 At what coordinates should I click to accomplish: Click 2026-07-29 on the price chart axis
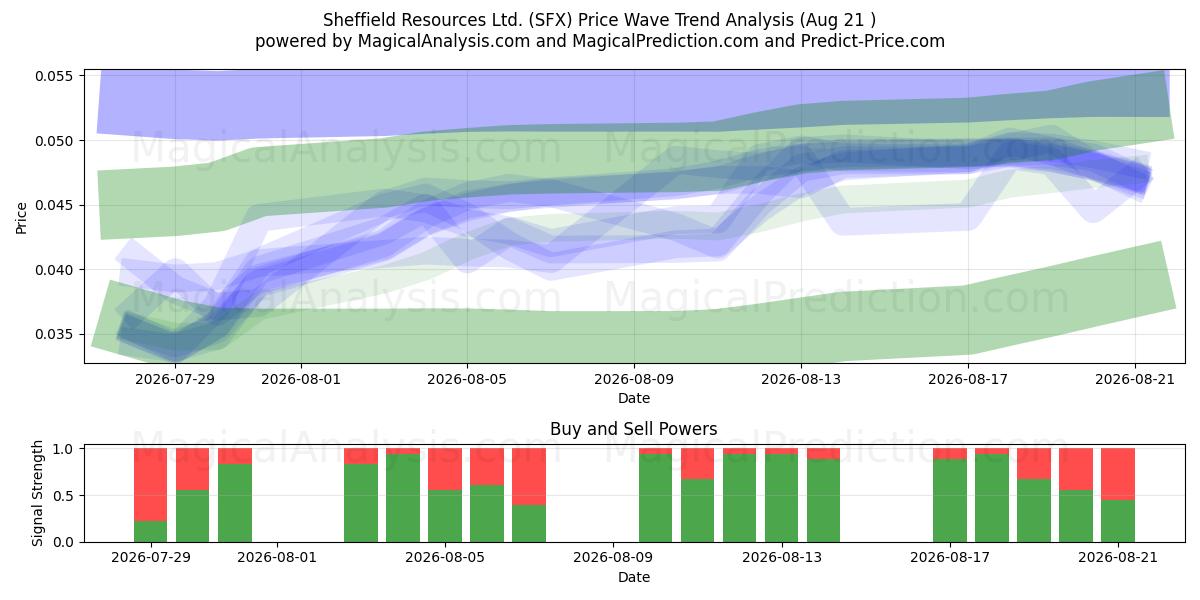176,380
